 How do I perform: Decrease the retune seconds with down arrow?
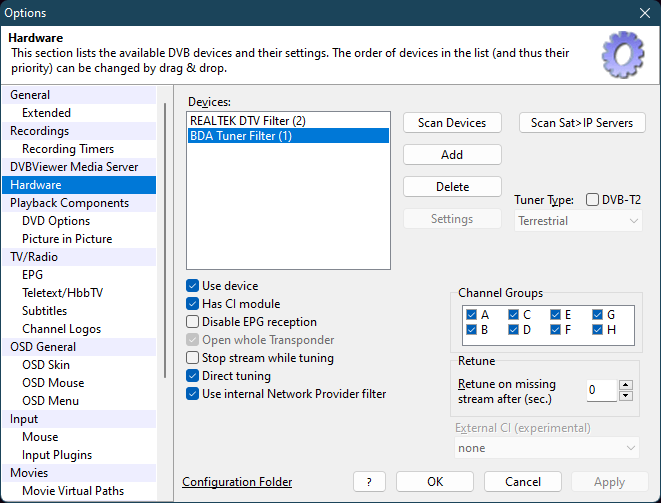click(625, 395)
